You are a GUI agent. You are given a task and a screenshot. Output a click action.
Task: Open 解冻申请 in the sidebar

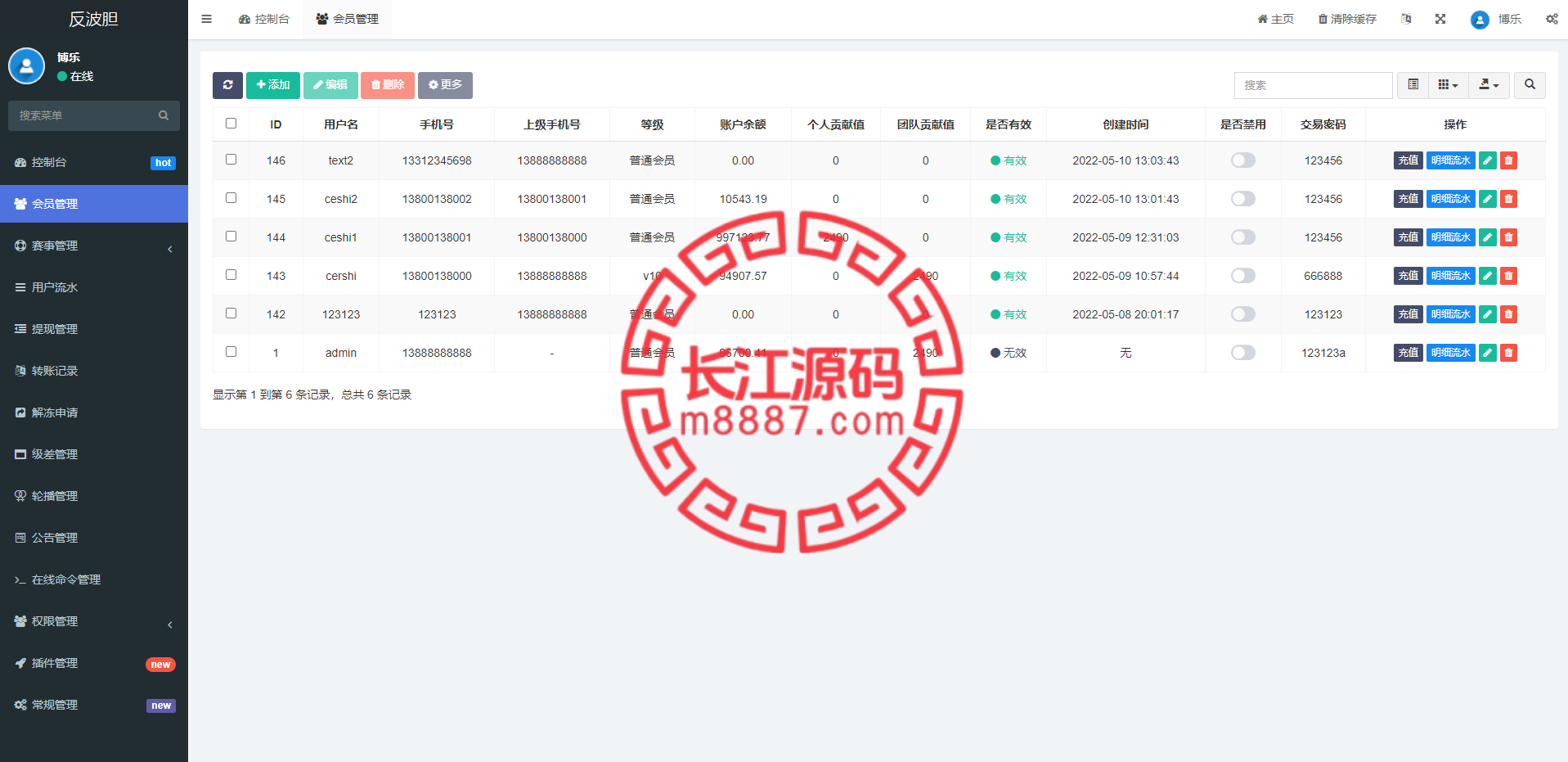94,413
